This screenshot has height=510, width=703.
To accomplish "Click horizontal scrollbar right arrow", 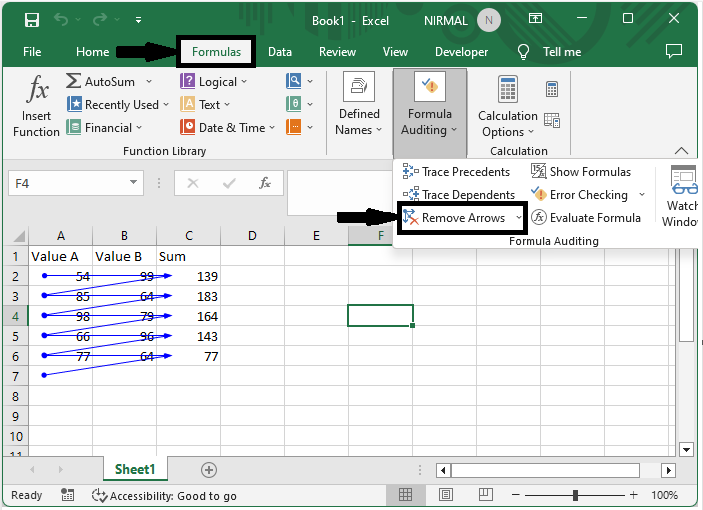I will coord(668,471).
